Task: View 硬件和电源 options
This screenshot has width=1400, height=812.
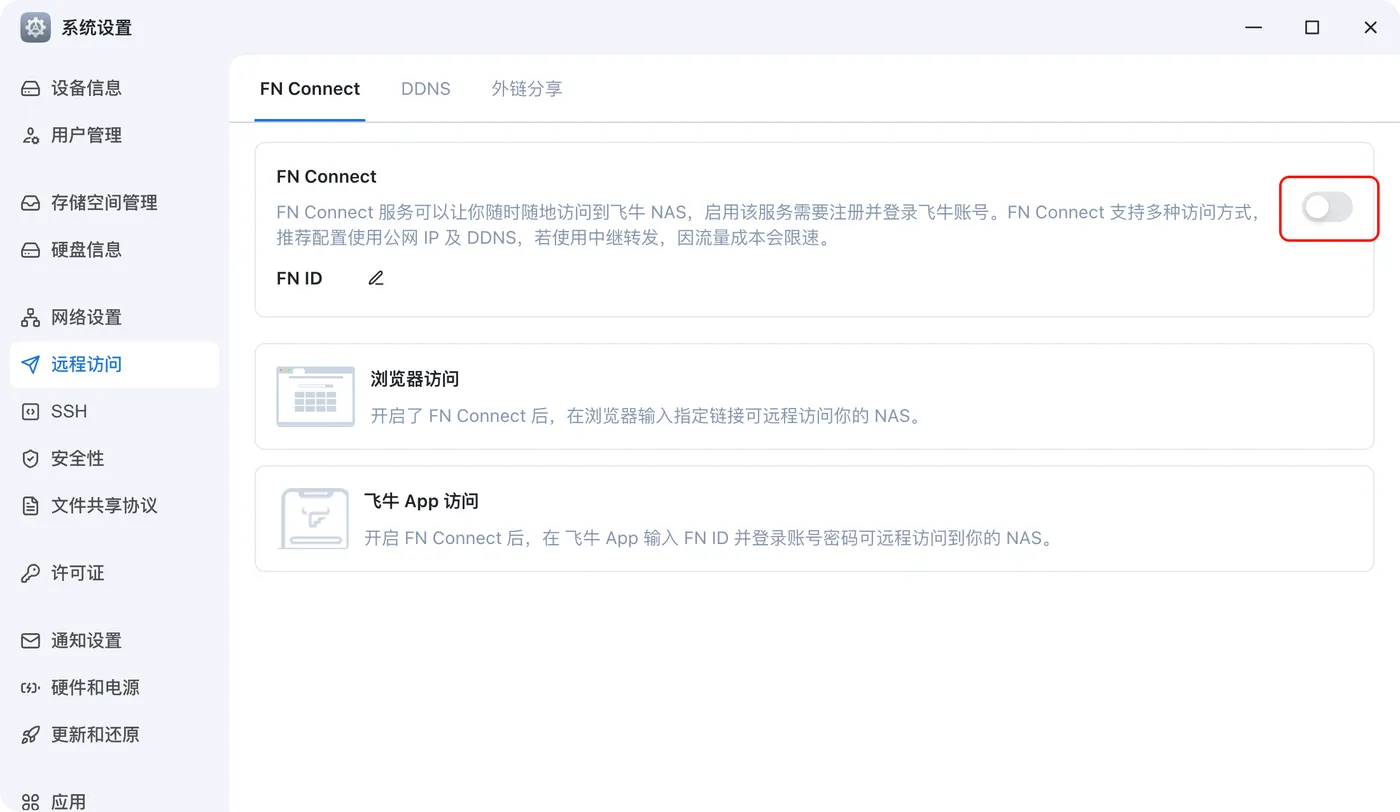Action: (x=95, y=687)
